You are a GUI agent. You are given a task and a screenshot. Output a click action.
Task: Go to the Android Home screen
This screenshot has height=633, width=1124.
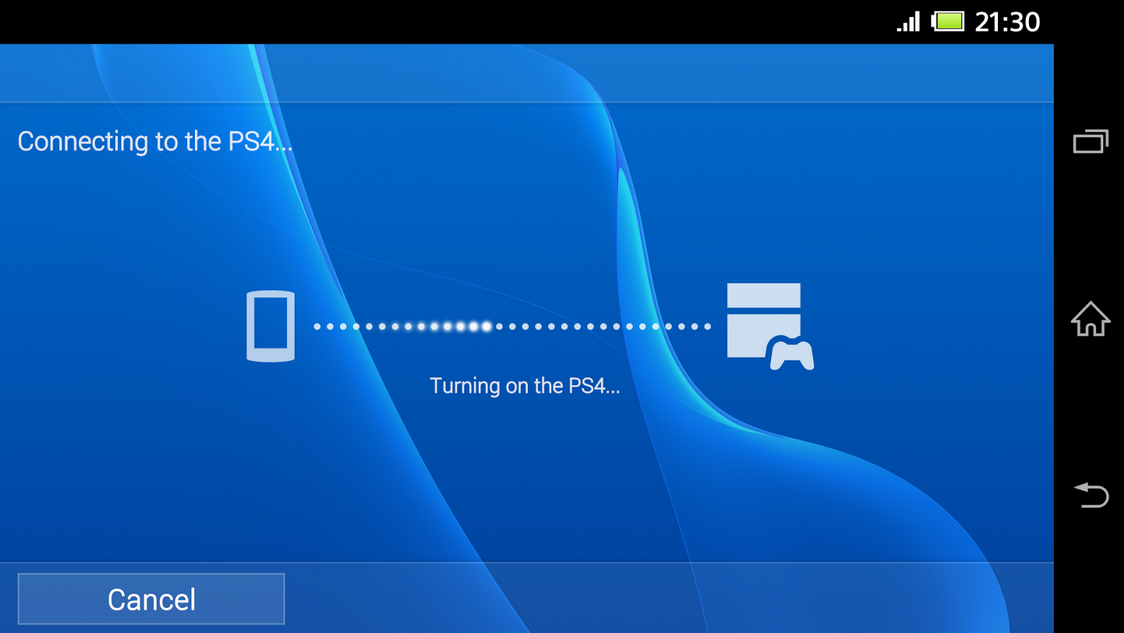1090,320
